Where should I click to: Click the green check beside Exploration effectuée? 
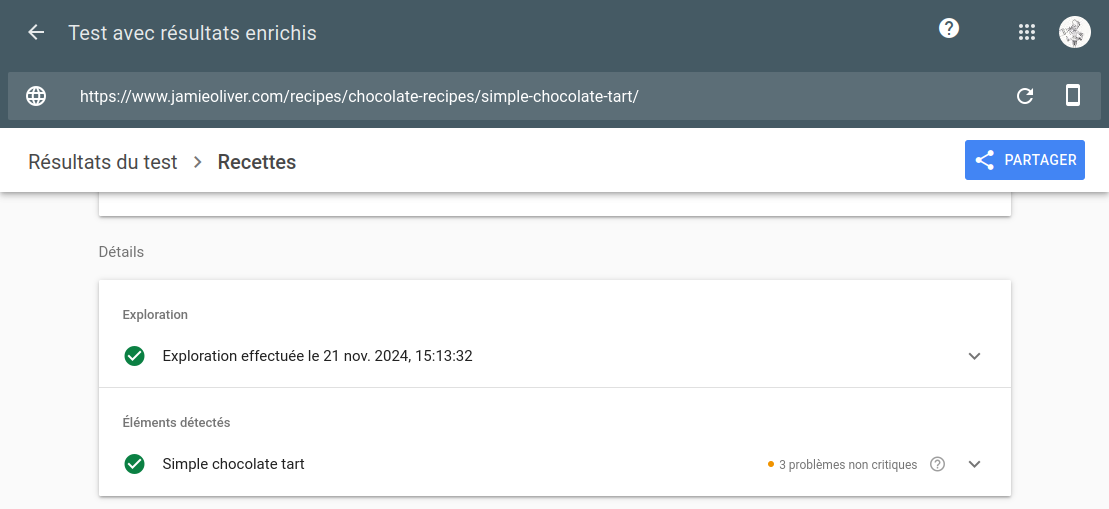click(134, 356)
